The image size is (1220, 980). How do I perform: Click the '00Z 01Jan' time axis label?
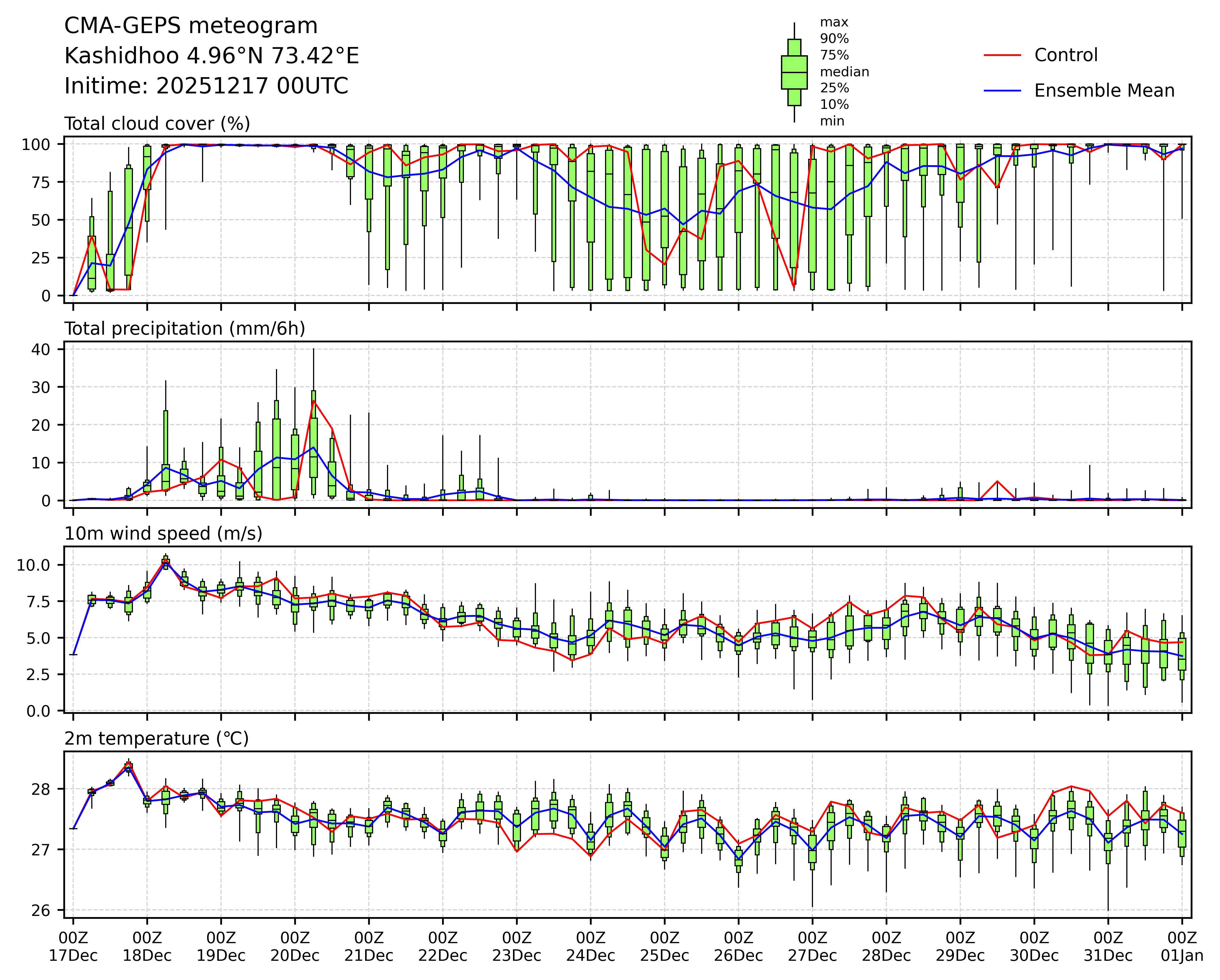point(1182,947)
